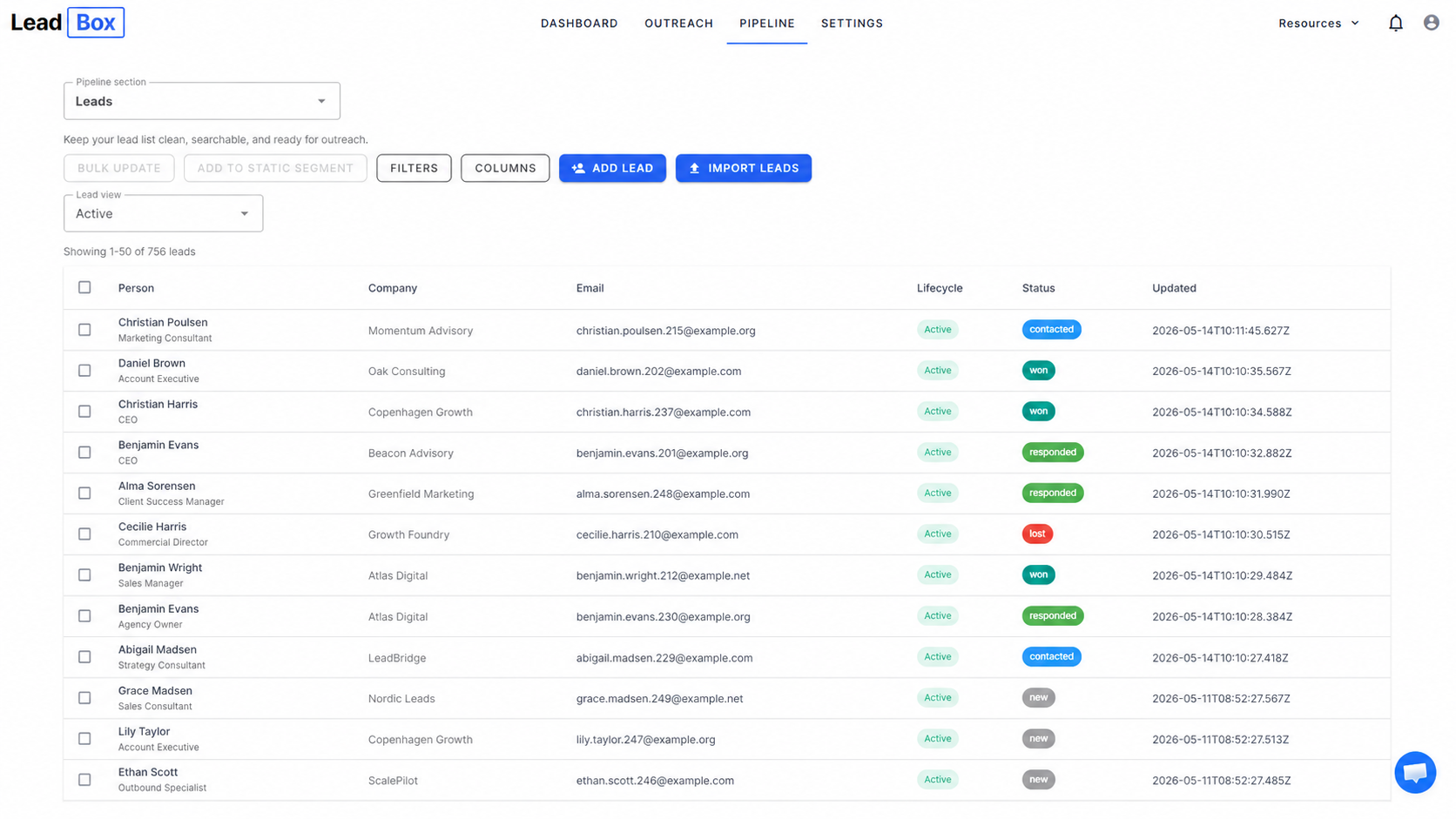Switch to the Outreach tab
The height and width of the screenshot is (819, 1456).
pyautogui.click(x=678, y=23)
